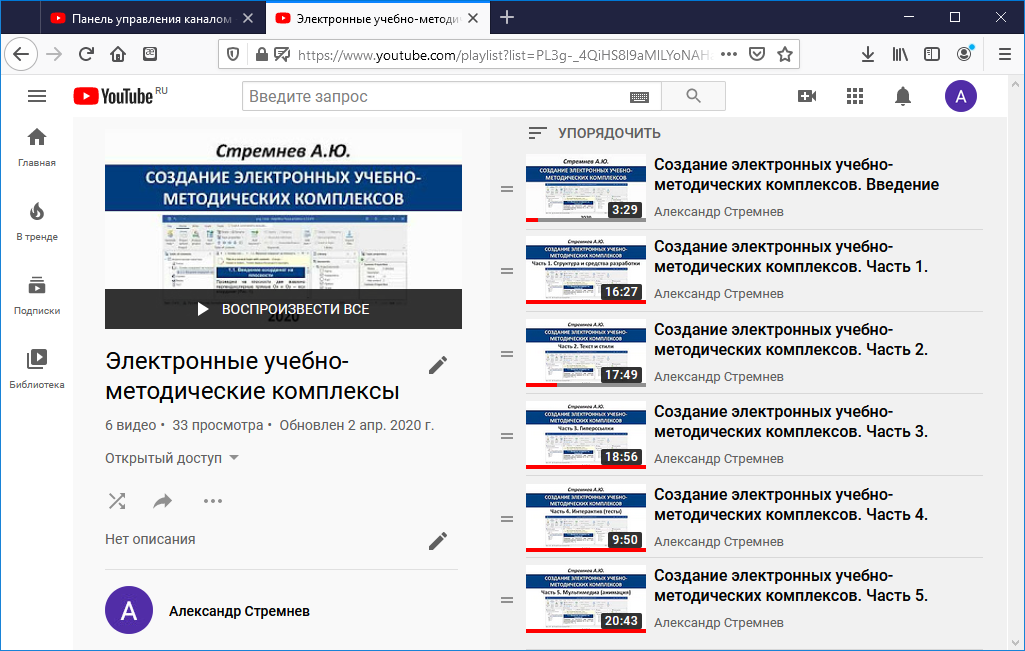Click the magnifier search button

click(x=694, y=96)
